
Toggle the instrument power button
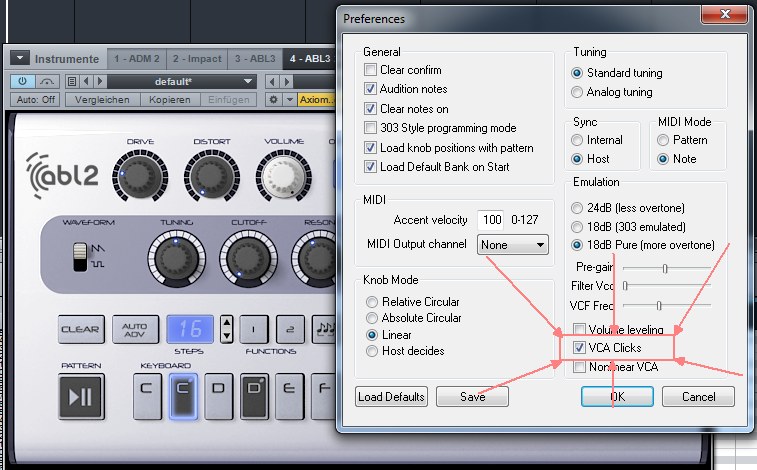(x=22, y=81)
